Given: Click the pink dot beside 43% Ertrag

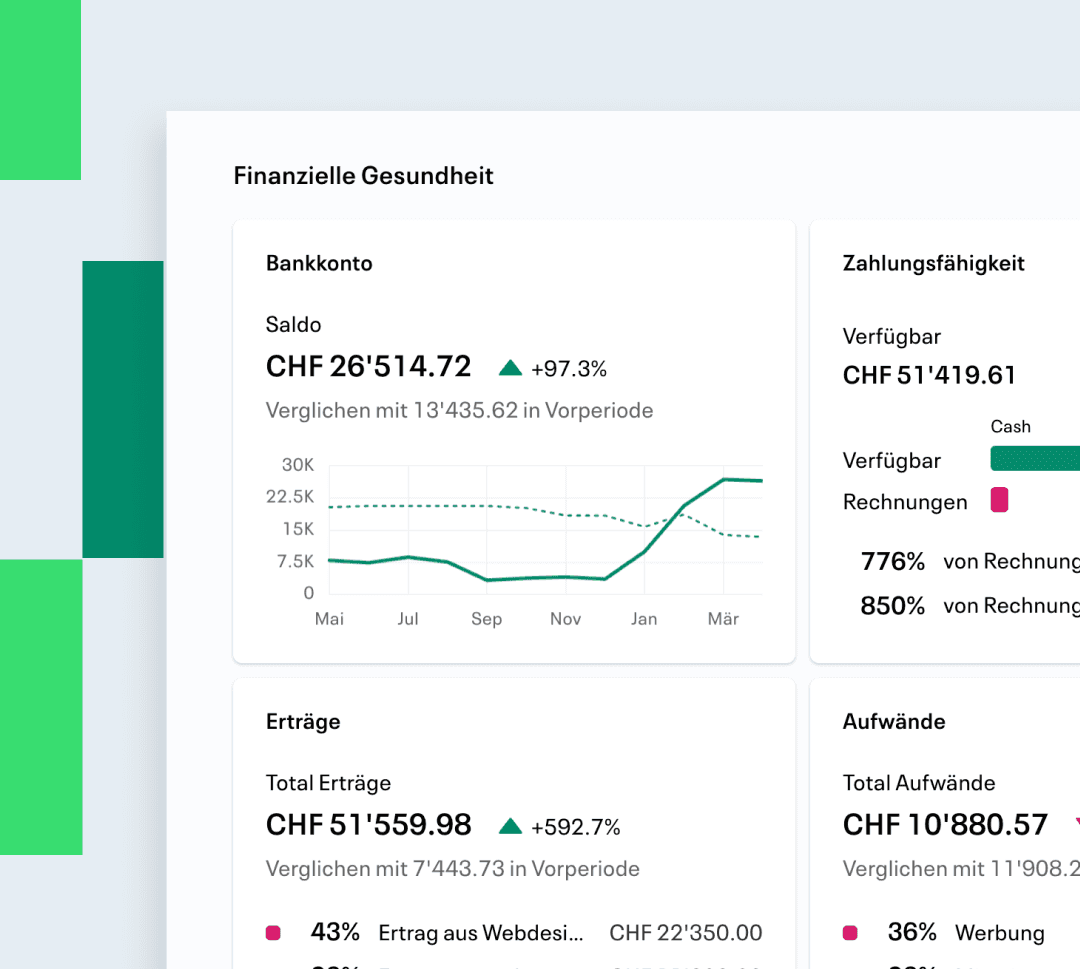Looking at the screenshot, I should (x=273, y=932).
